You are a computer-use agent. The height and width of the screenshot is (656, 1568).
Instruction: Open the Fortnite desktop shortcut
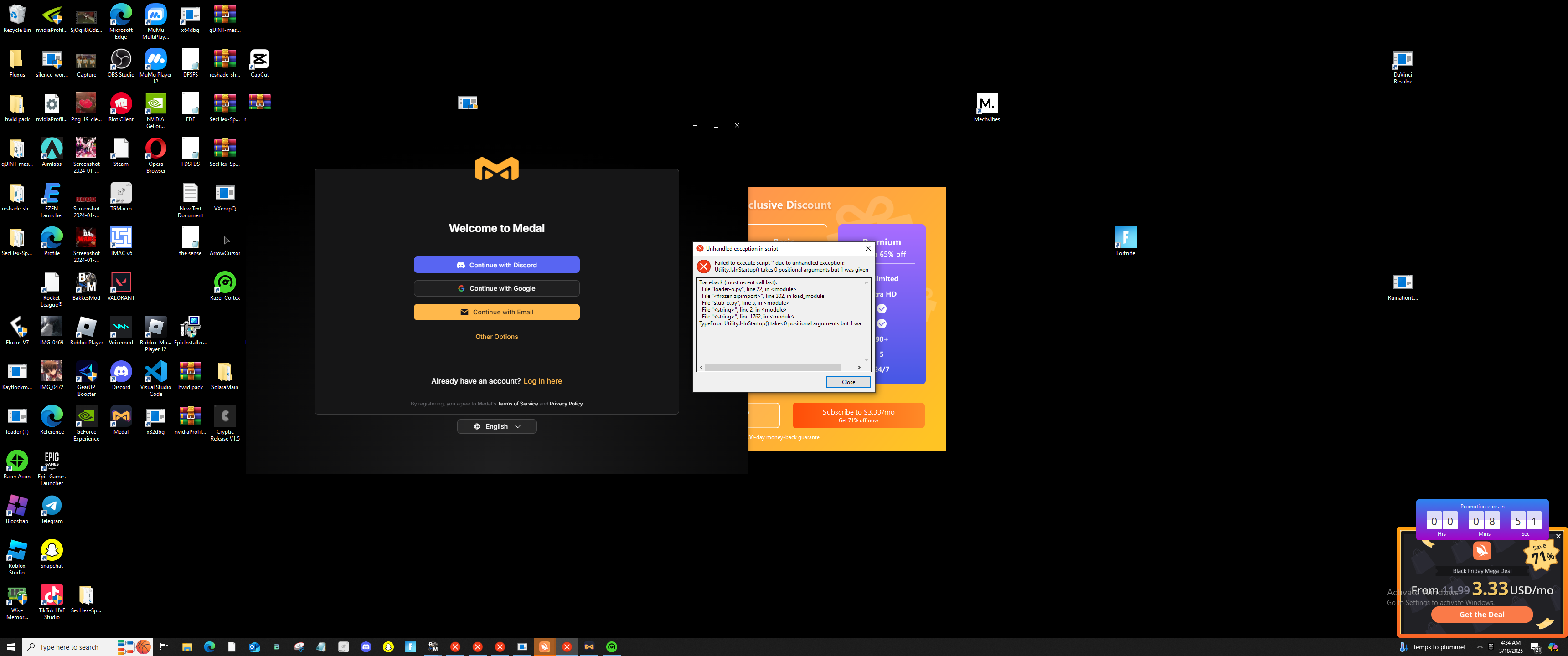pos(1125,238)
